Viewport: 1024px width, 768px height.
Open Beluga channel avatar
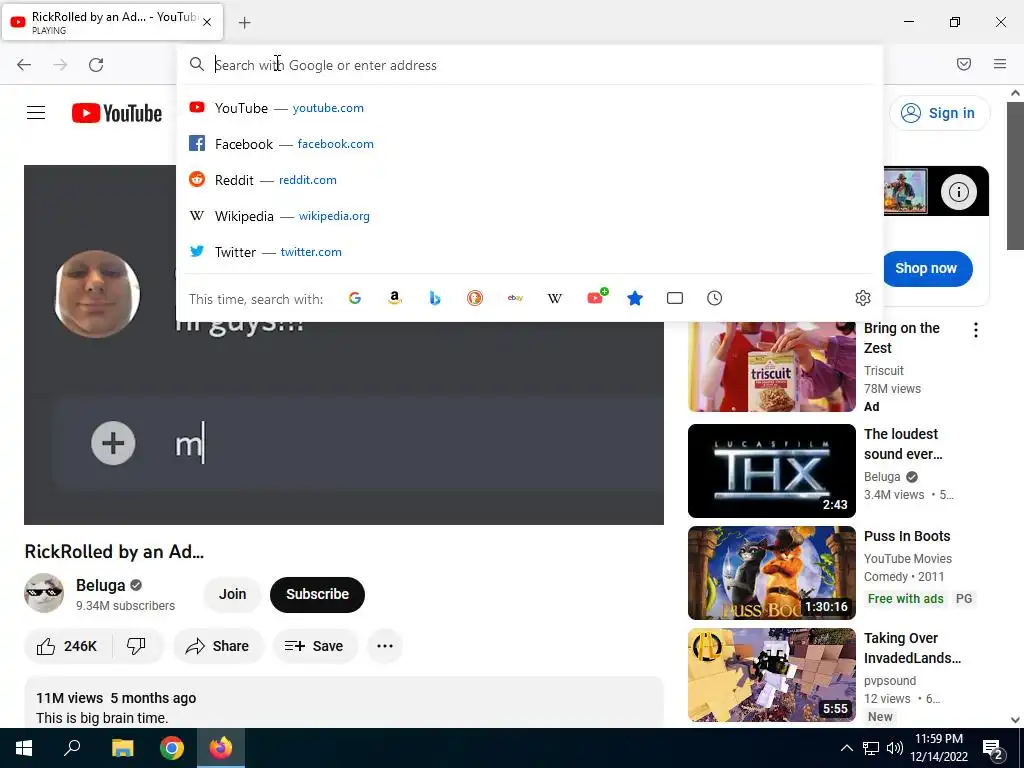(x=44, y=593)
